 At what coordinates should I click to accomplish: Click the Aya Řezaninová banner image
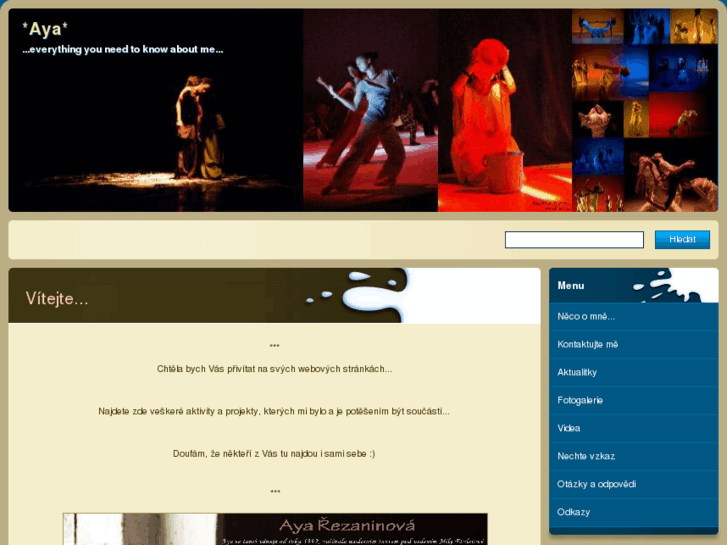[275, 529]
